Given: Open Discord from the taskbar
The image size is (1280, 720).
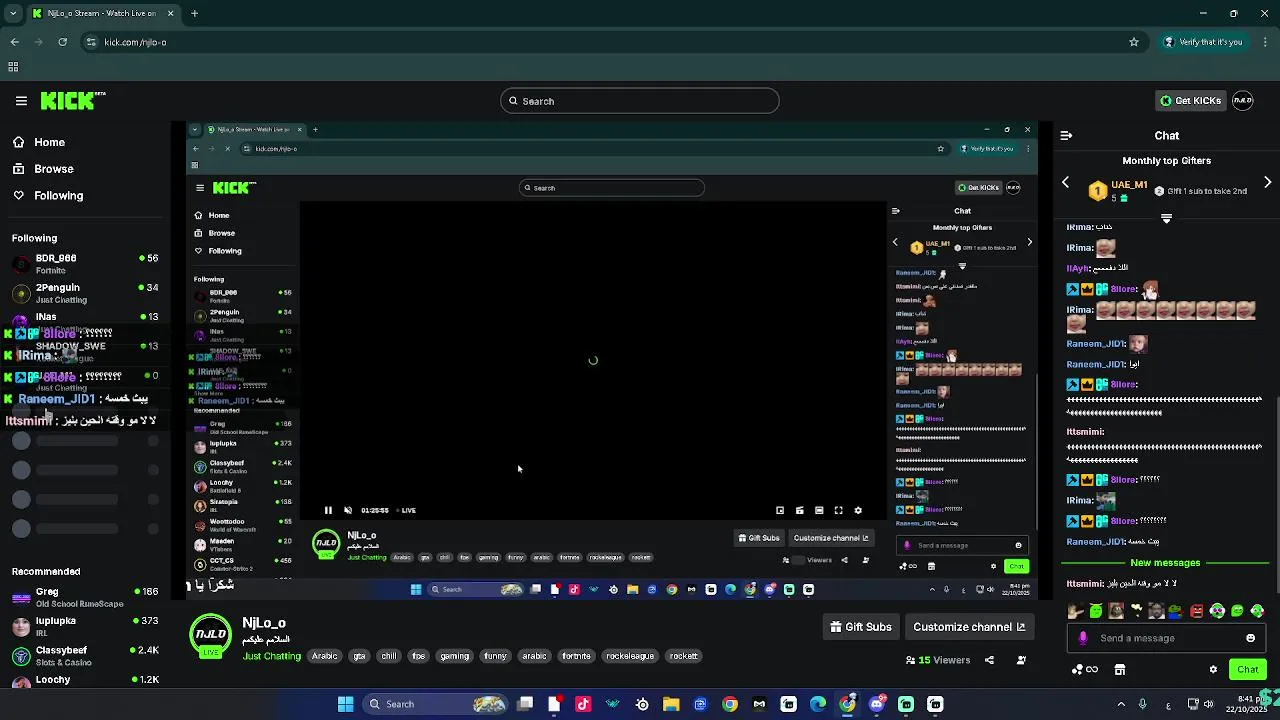Looking at the screenshot, I should point(877,704).
